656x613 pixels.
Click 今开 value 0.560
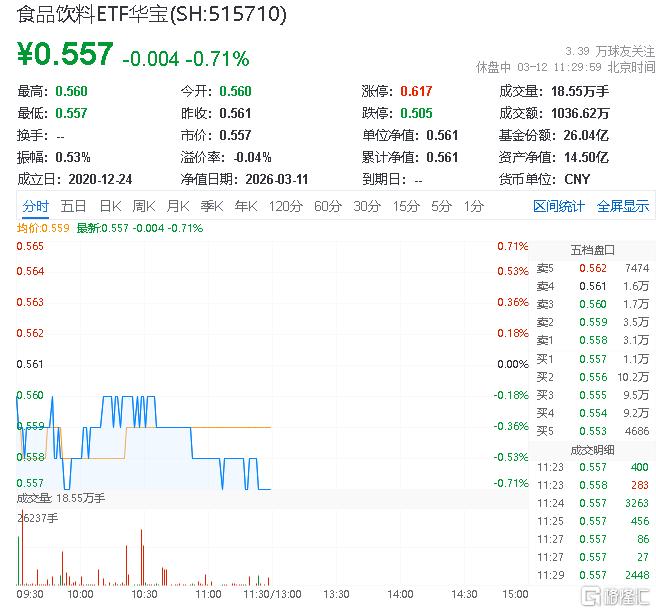click(x=236, y=91)
